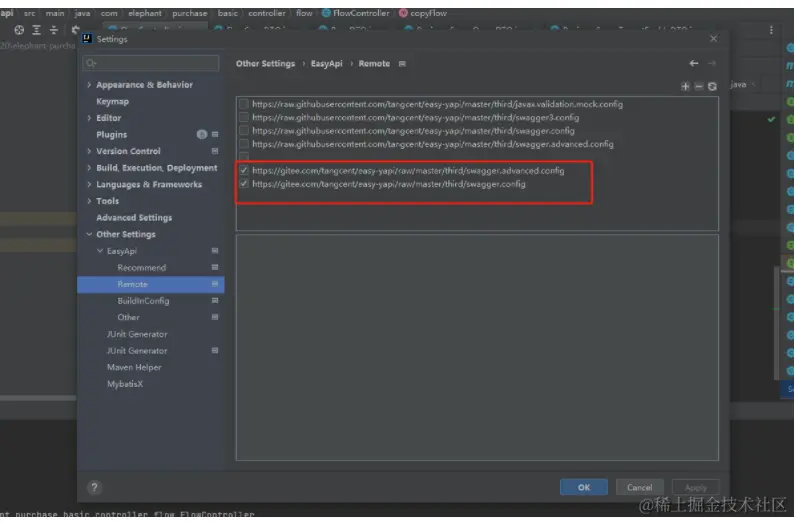Click the gear icon in IDE project toolbar
Viewport: 795px width, 522px height.
[75, 30]
